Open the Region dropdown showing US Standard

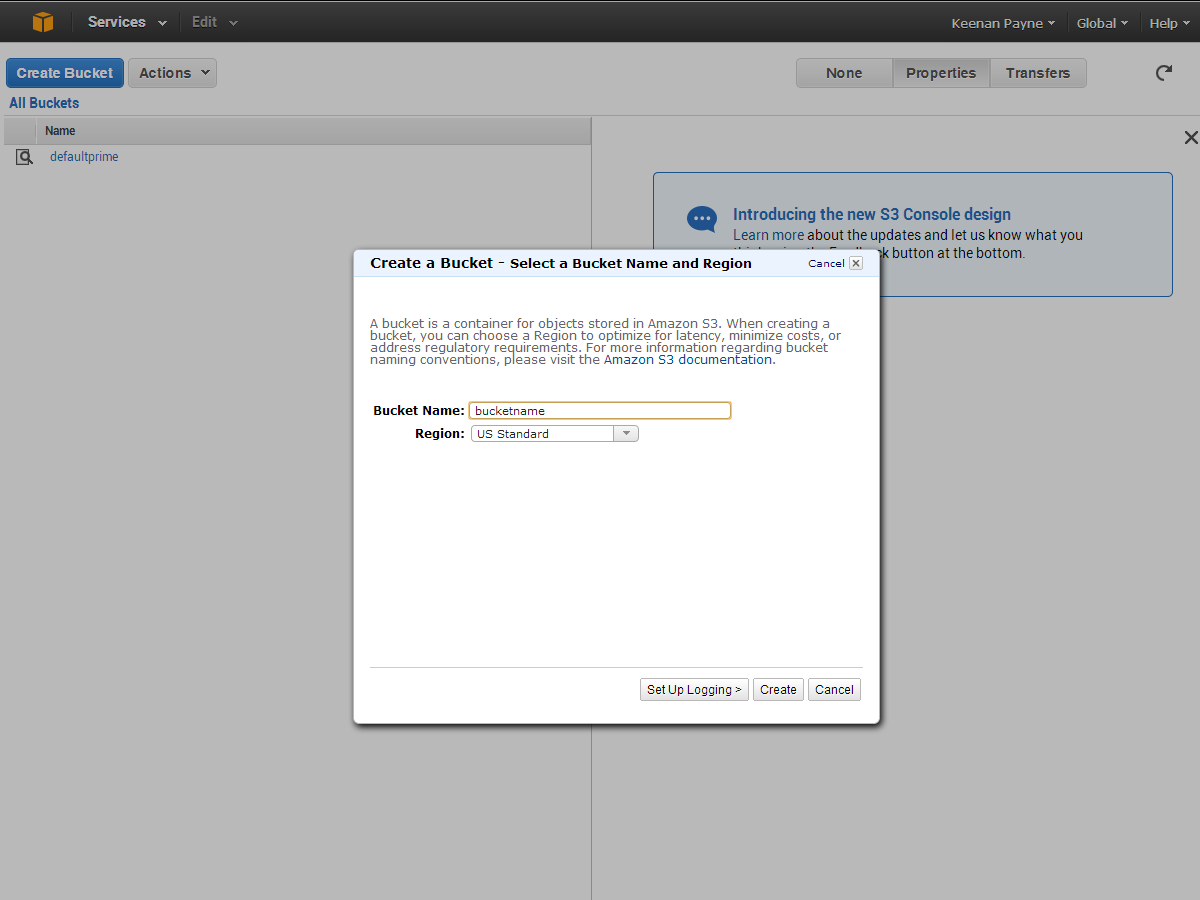555,434
